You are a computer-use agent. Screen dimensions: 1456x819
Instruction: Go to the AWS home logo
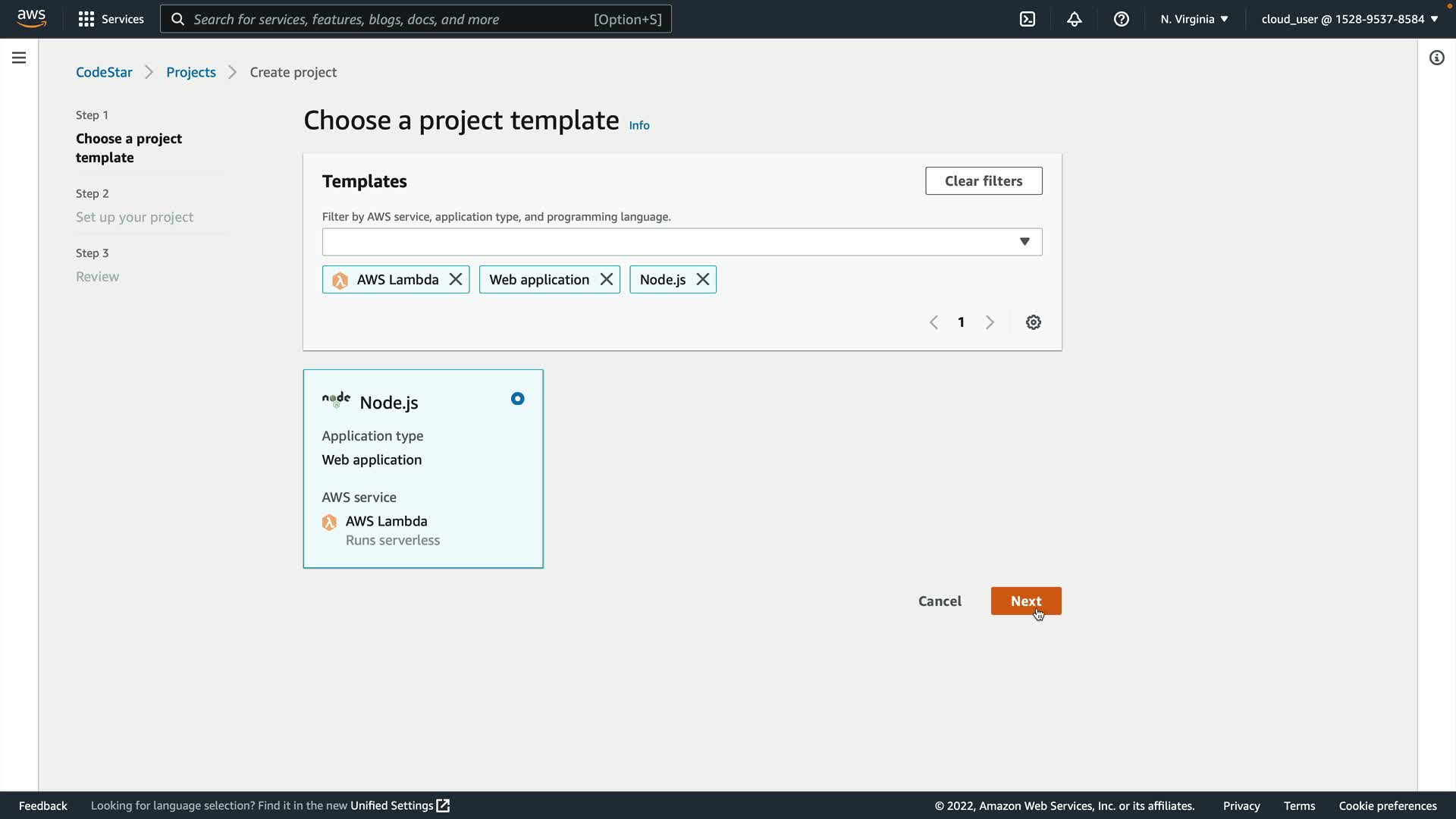click(x=32, y=18)
